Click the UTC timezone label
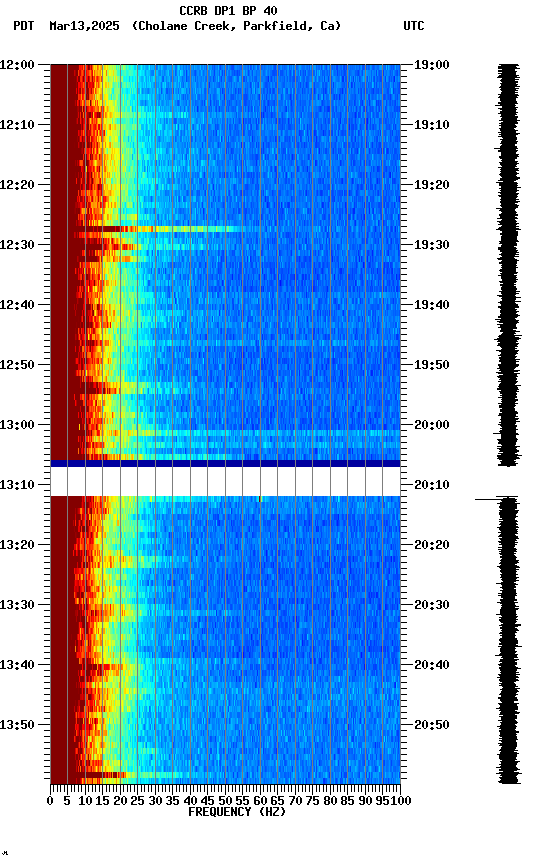The width and height of the screenshot is (552, 864). tap(414, 26)
